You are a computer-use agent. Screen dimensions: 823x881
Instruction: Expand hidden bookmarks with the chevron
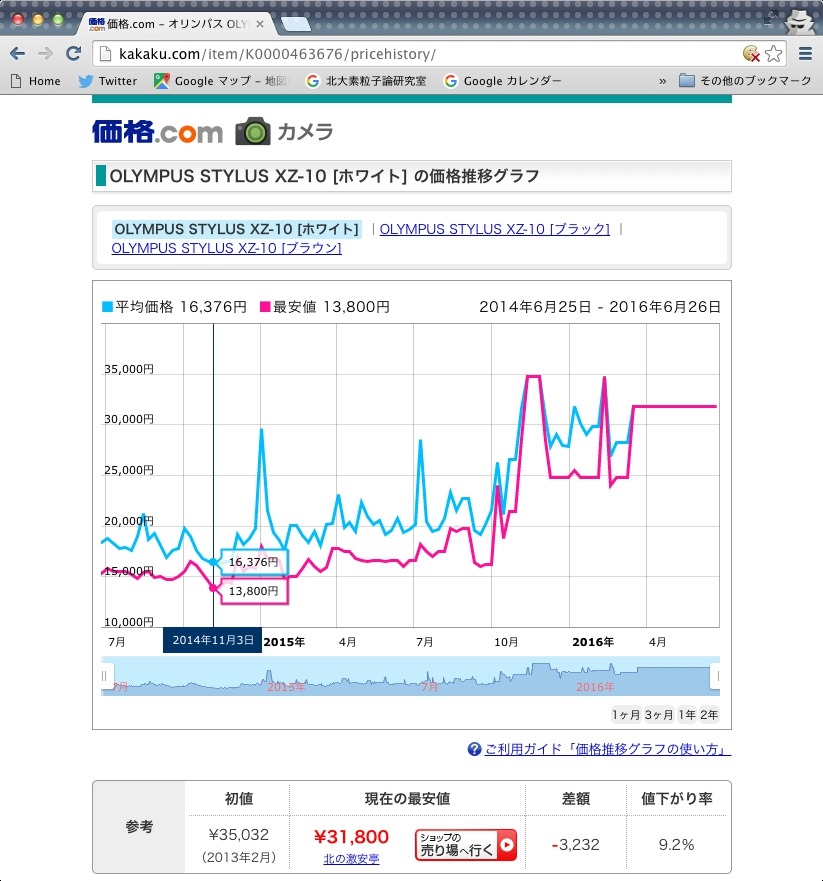click(662, 81)
